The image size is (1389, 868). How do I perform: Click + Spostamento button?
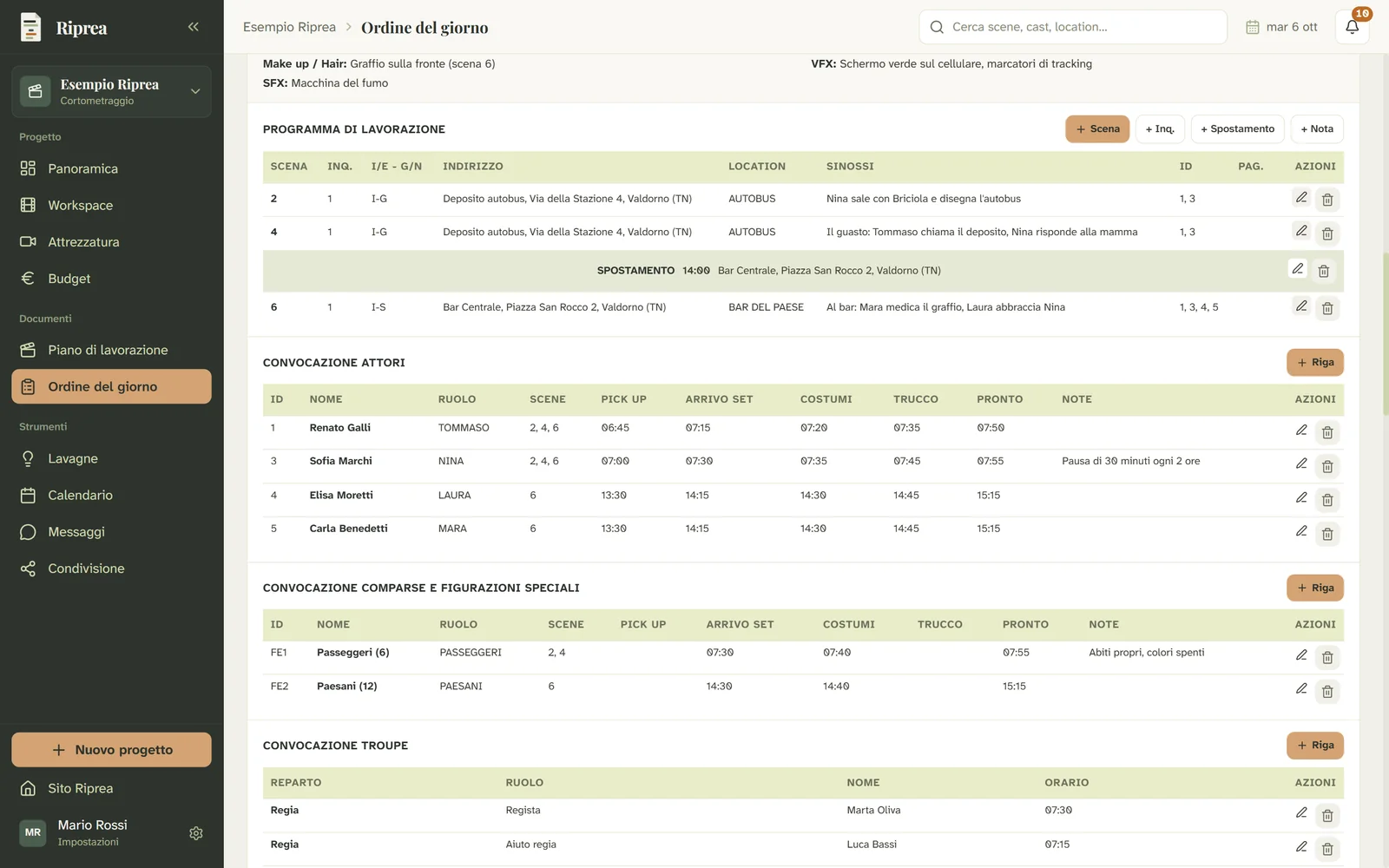point(1237,128)
